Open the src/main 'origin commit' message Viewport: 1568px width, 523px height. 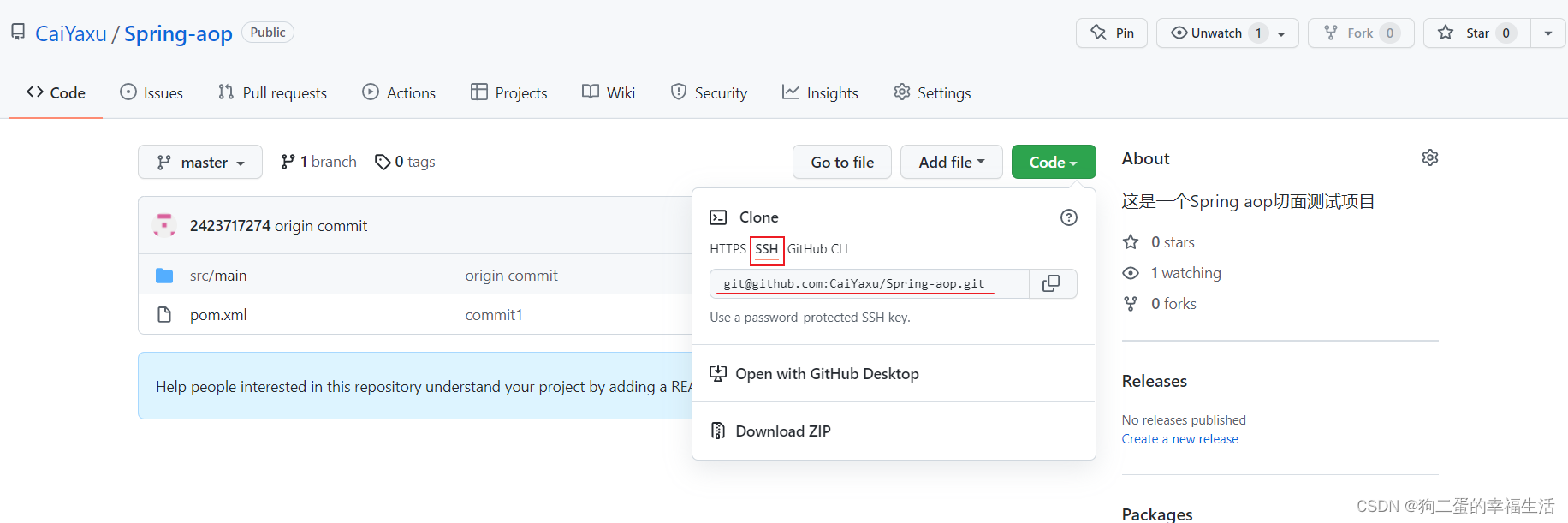pyautogui.click(x=511, y=276)
